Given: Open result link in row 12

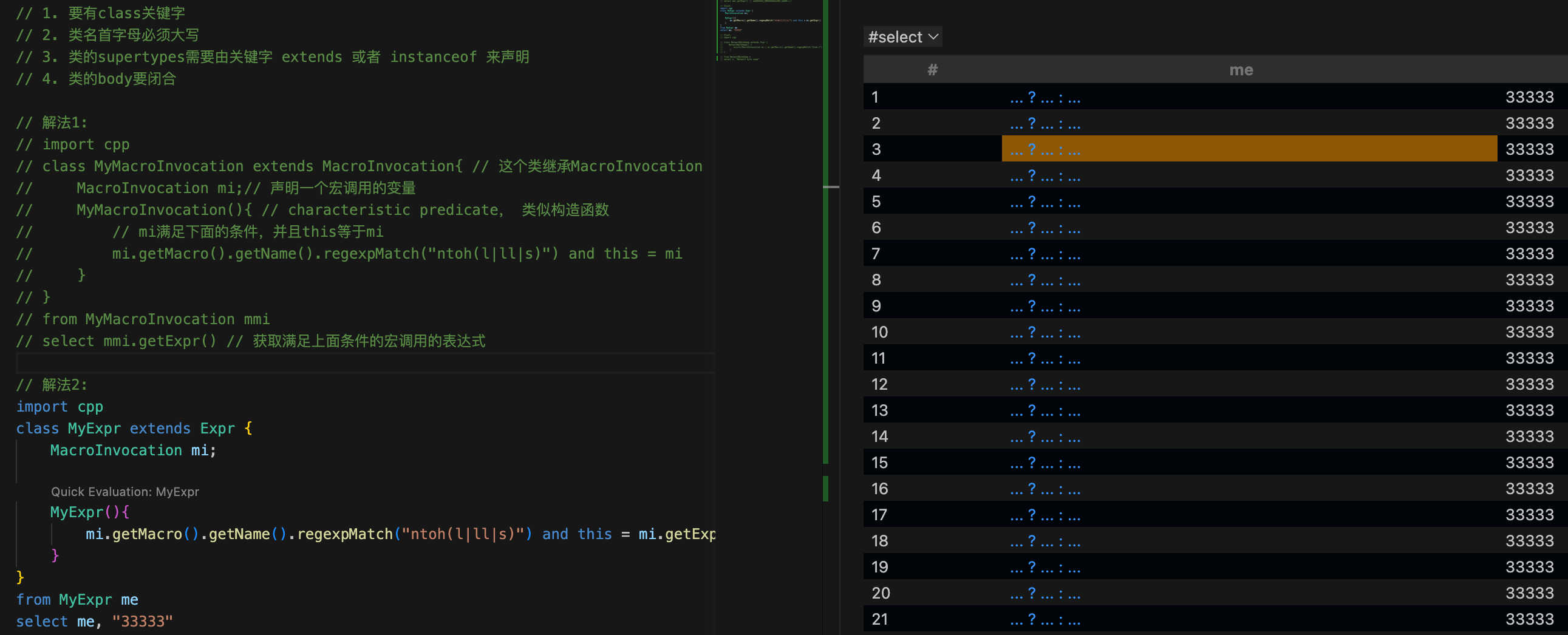Looking at the screenshot, I should [1045, 385].
